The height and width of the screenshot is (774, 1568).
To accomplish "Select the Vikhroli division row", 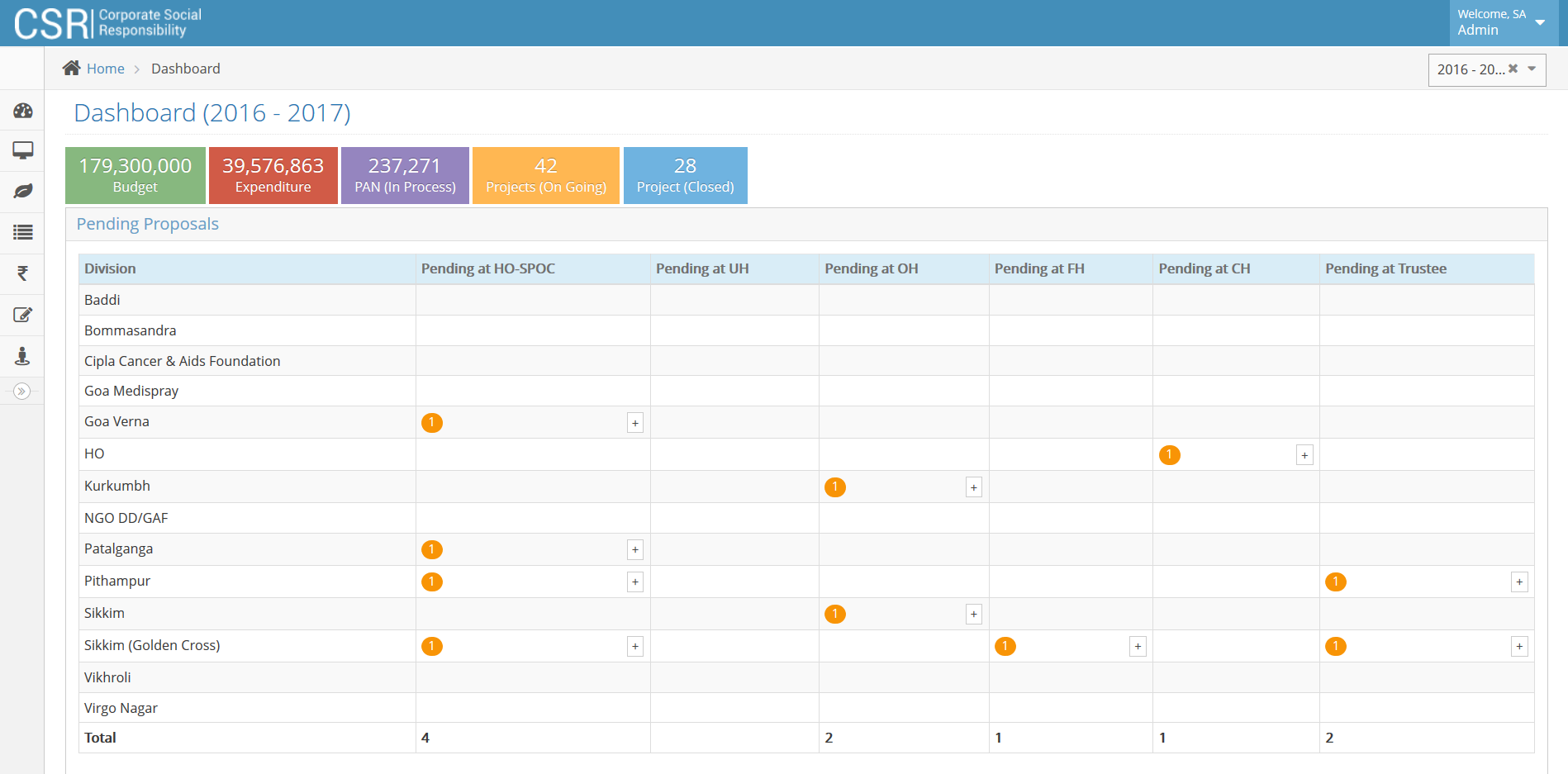I will point(806,677).
